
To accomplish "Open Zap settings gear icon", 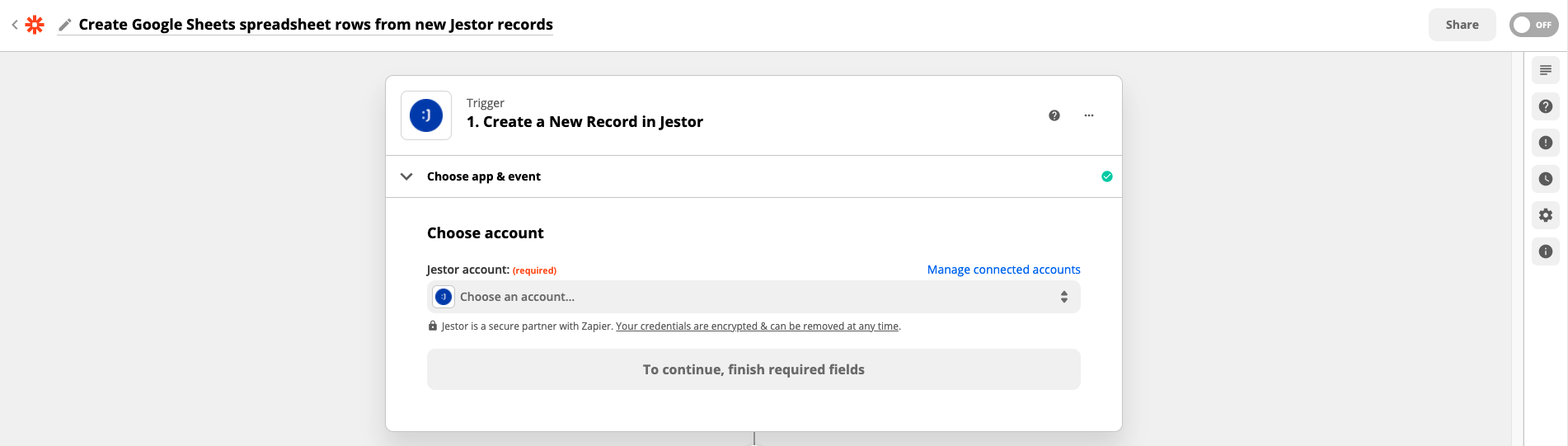I will (1546, 215).
